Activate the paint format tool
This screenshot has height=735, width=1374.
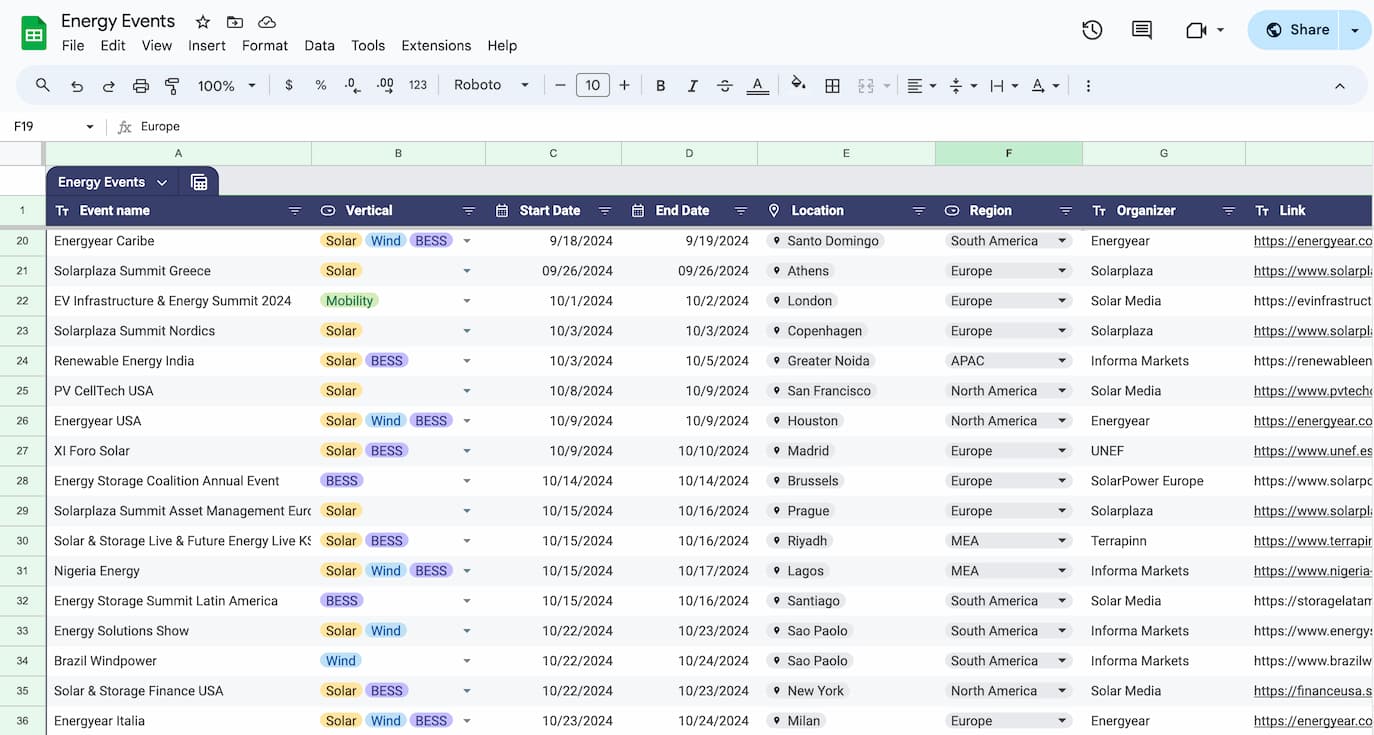coord(172,86)
